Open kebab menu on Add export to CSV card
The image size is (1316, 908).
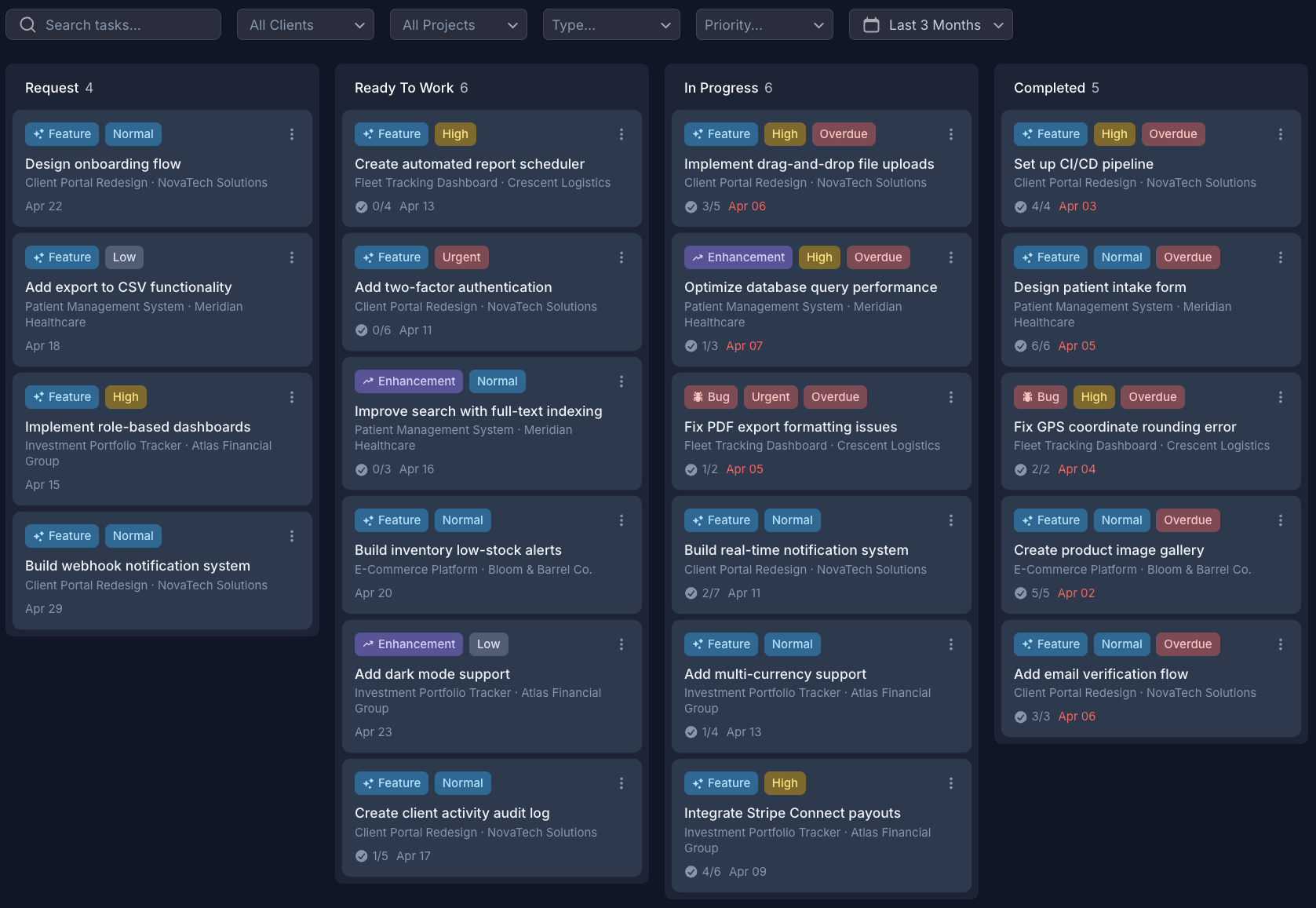click(292, 257)
